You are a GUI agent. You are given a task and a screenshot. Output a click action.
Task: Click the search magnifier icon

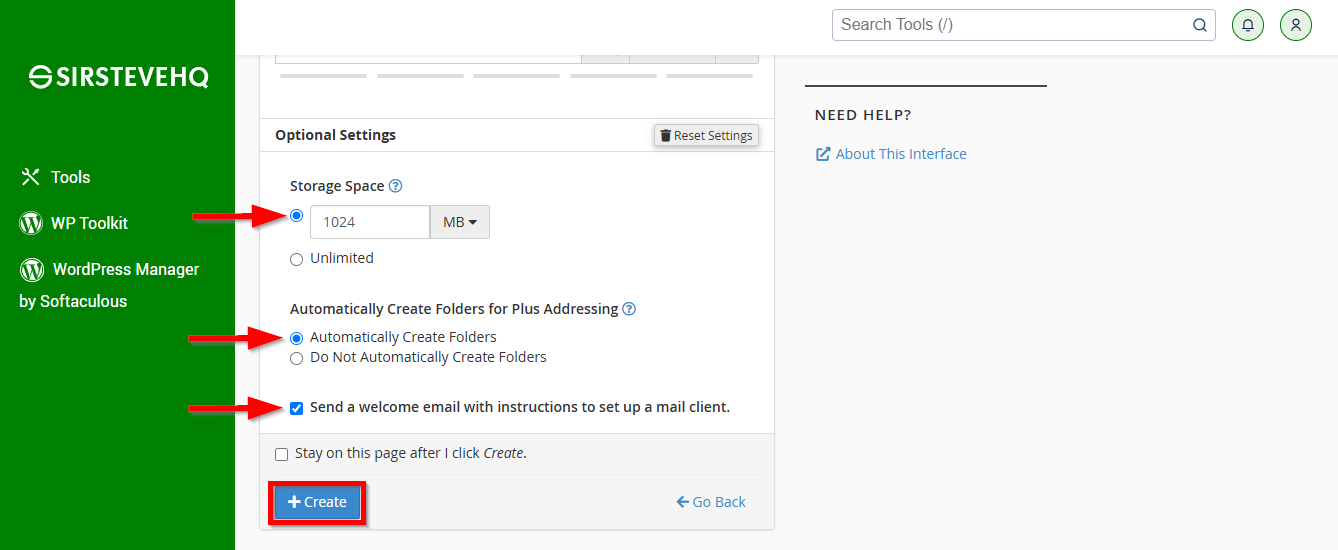pos(1200,25)
